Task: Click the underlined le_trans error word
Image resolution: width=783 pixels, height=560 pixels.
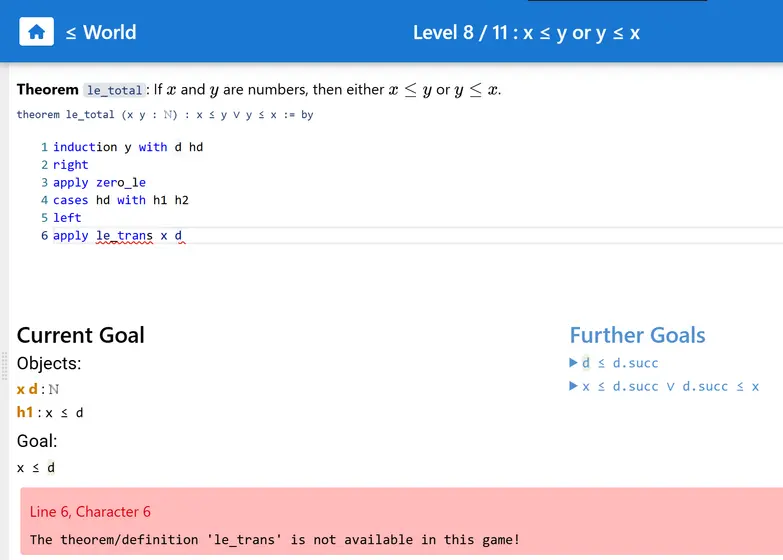Action: click(x=124, y=236)
